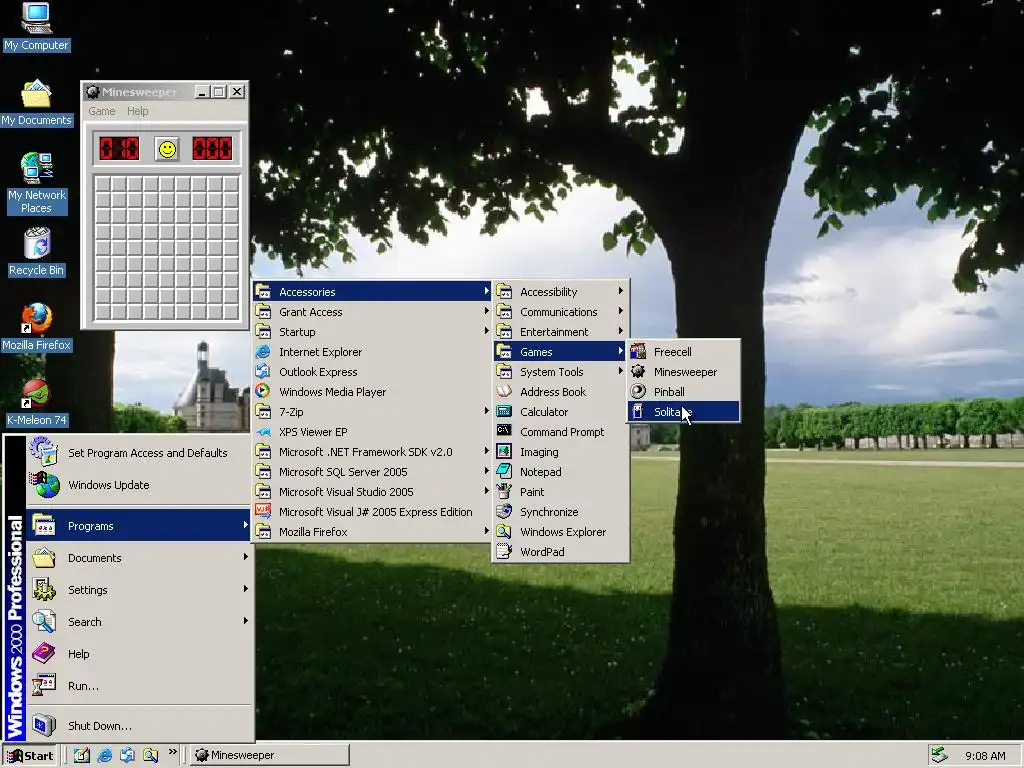Open Microsoft Visual J# 2005 Express Edition
The height and width of the screenshot is (768, 1024).
[372, 512]
